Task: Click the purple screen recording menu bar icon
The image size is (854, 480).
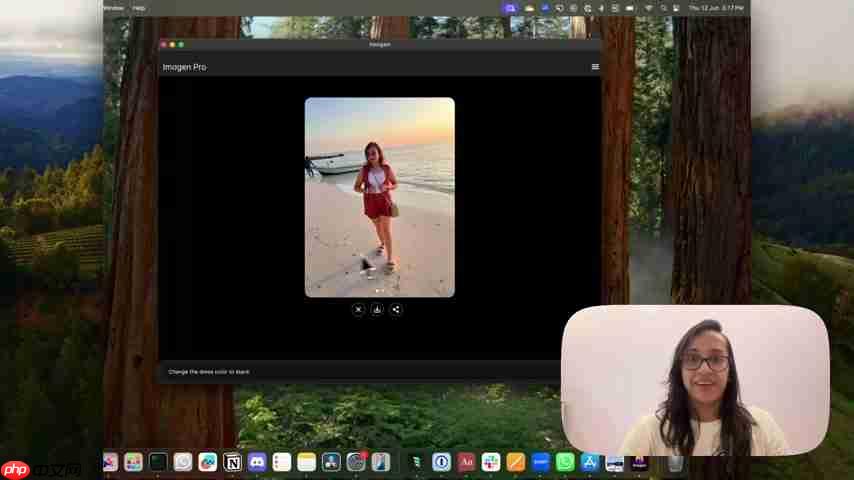Action: pos(510,8)
